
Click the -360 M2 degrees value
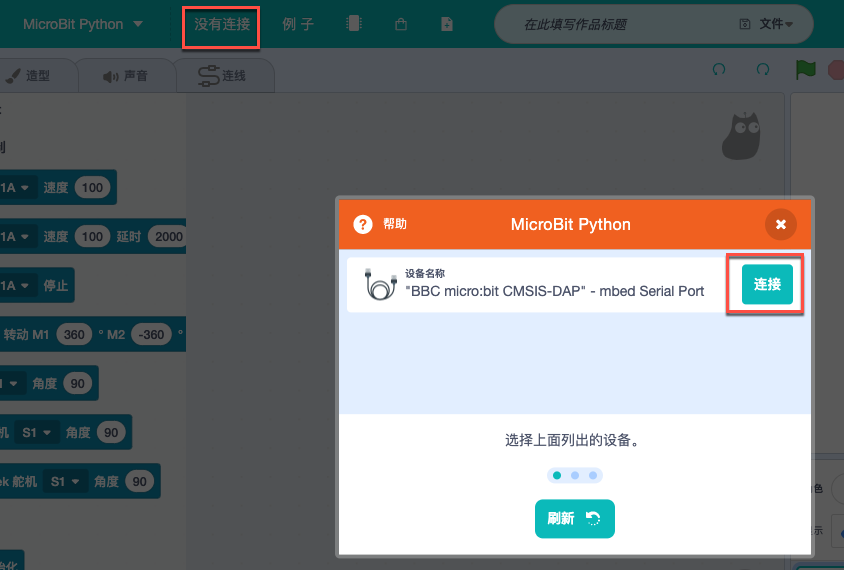click(x=151, y=334)
